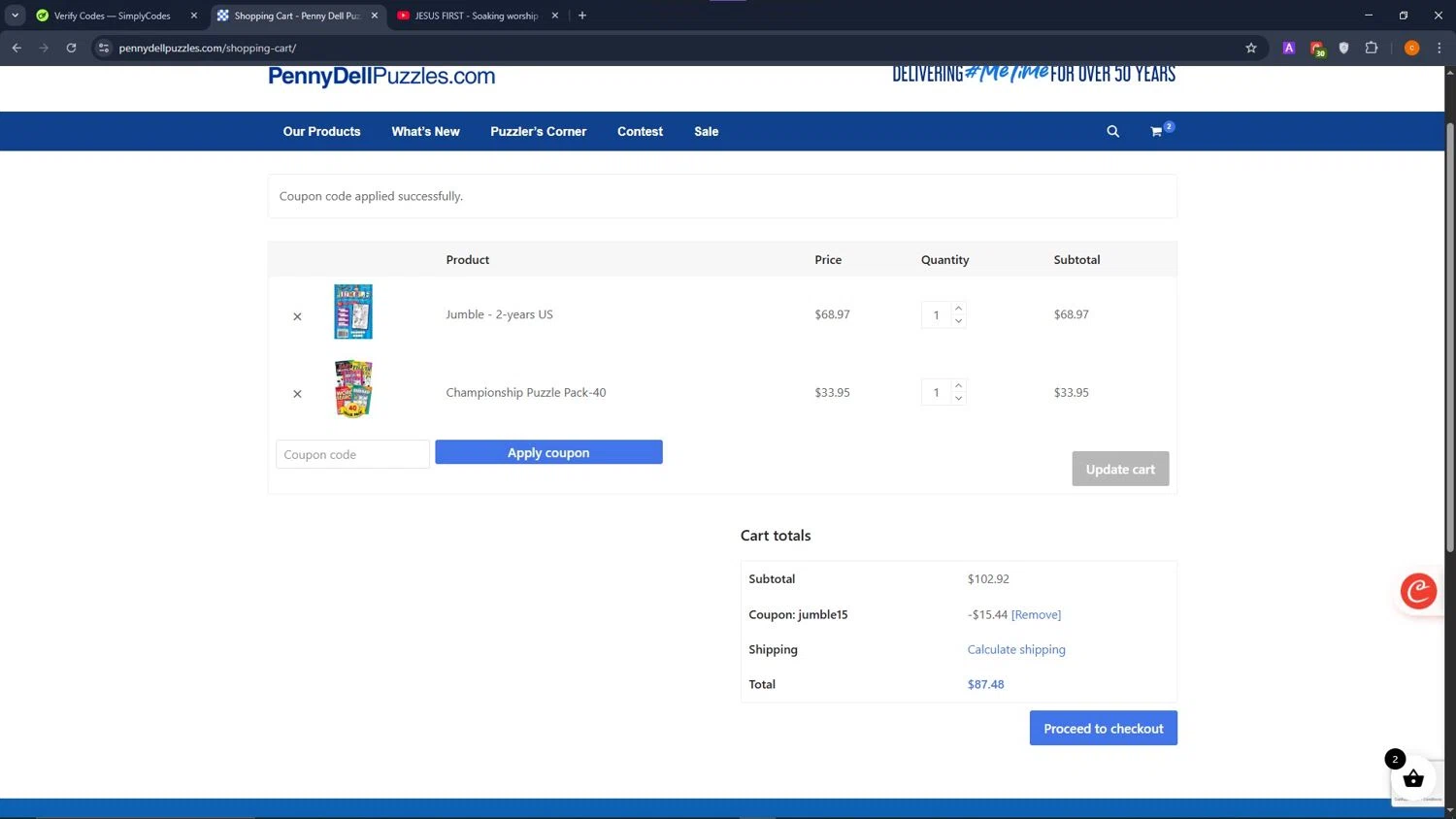Decrease quantity of Championship Puzzle Pack-40
Image resolution: width=1456 pixels, height=819 pixels.
click(x=958, y=399)
